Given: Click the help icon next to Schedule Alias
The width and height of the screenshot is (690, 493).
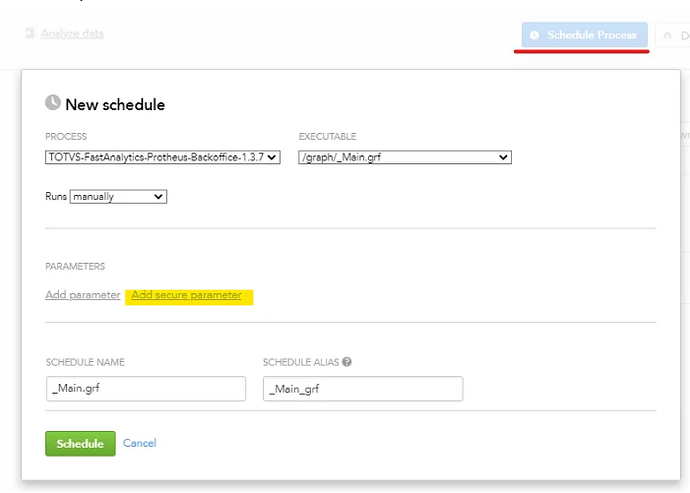Looking at the screenshot, I should 346,362.
